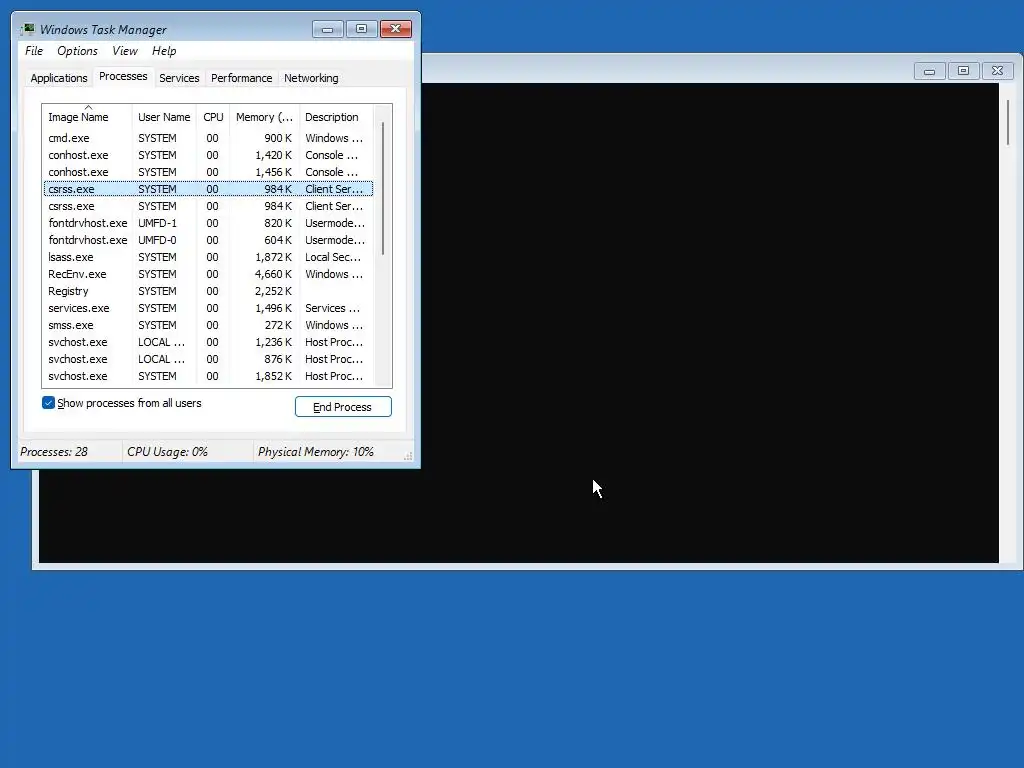Click the CPU Usage: 0% status entry

(x=167, y=452)
